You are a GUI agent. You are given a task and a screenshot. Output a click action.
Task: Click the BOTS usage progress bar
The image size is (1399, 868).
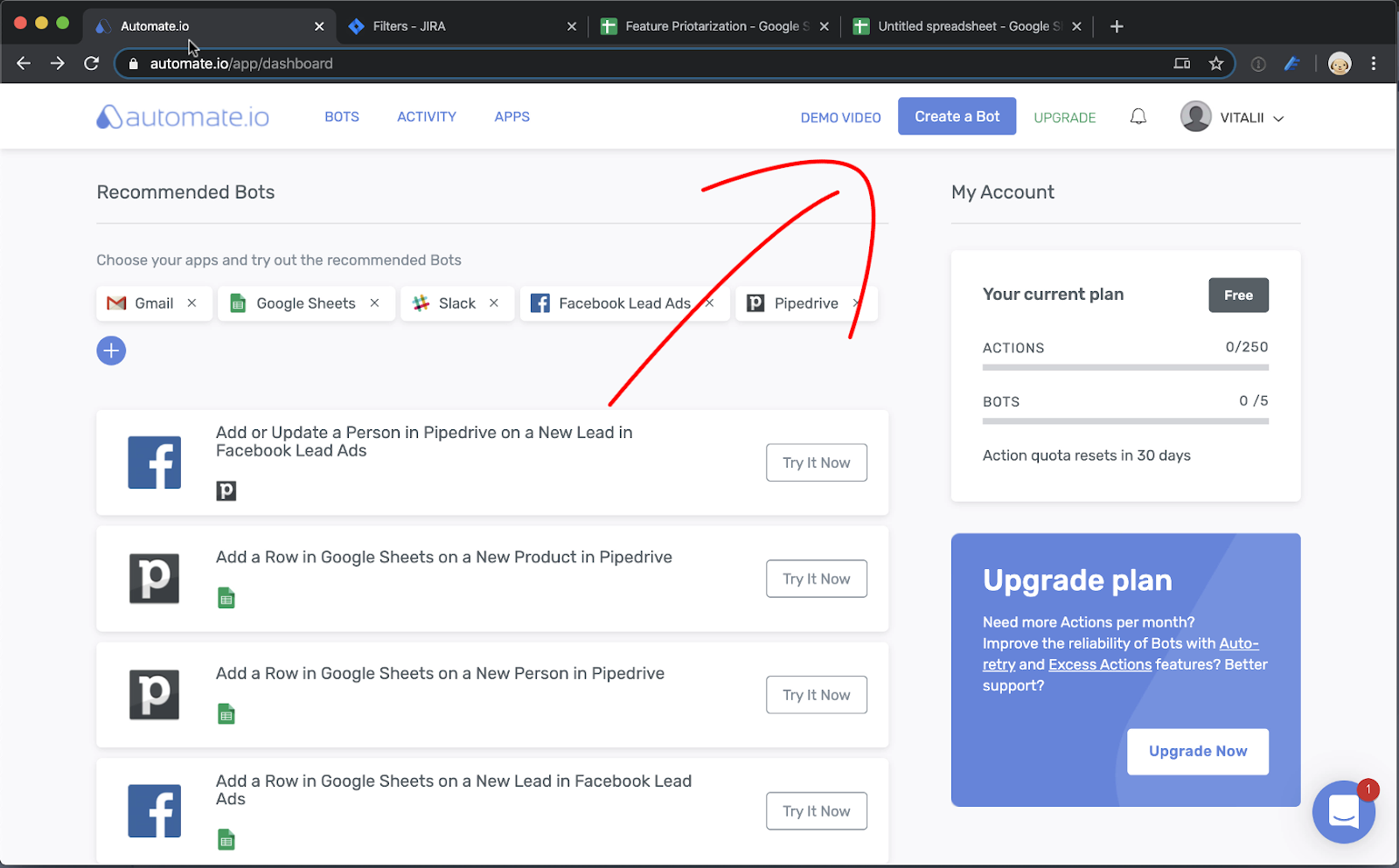(x=1125, y=420)
